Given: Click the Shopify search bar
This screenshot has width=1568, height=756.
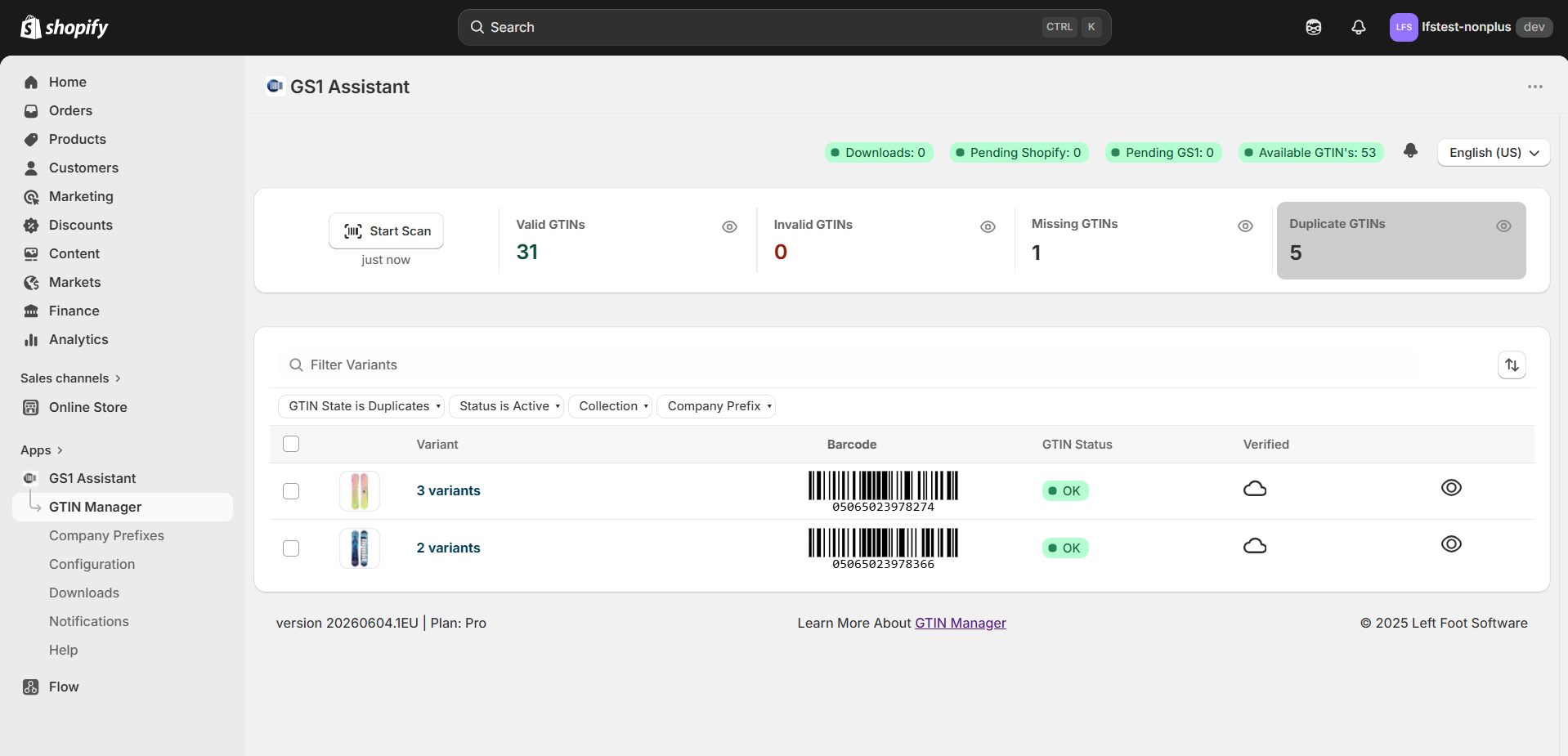Looking at the screenshot, I should [785, 27].
